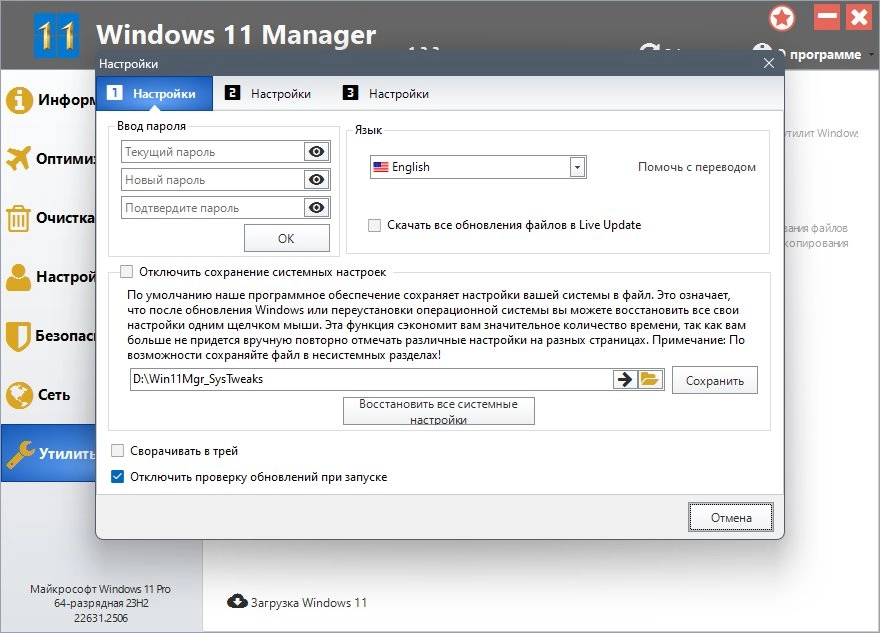Viewport: 880px width, 633px height.
Task: Select the Настройка user icon in sidebar
Action: point(19,277)
